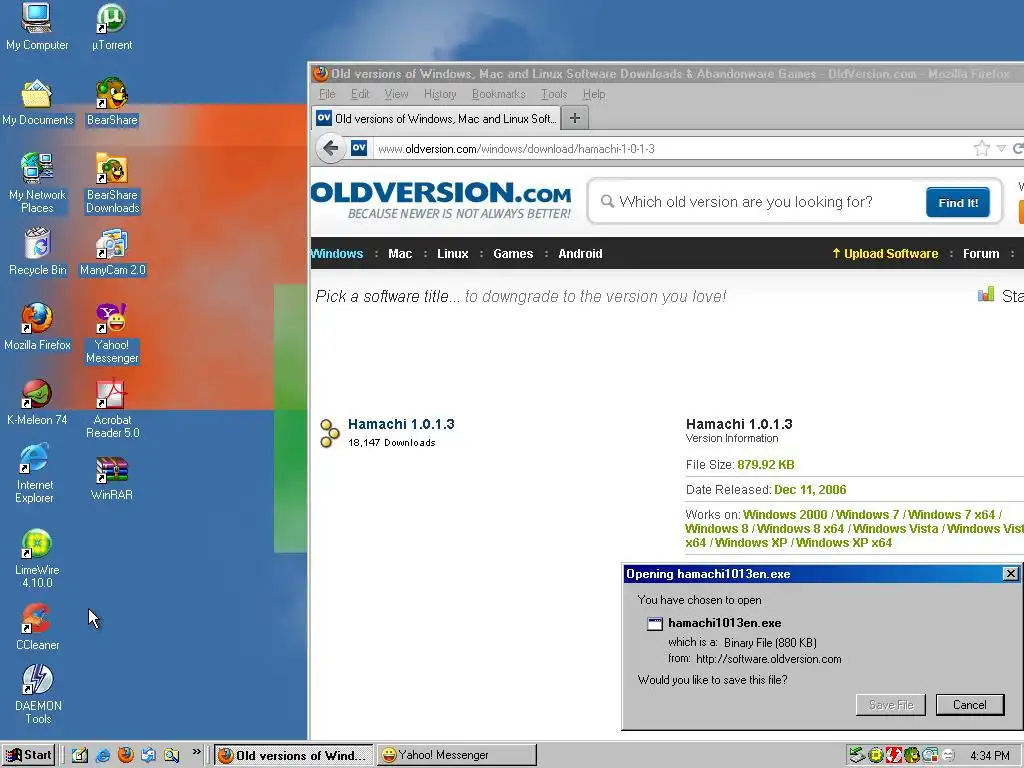Open the bookmarks dropdown arrow beside the star
The width and height of the screenshot is (1024, 768).
[x=1000, y=149]
